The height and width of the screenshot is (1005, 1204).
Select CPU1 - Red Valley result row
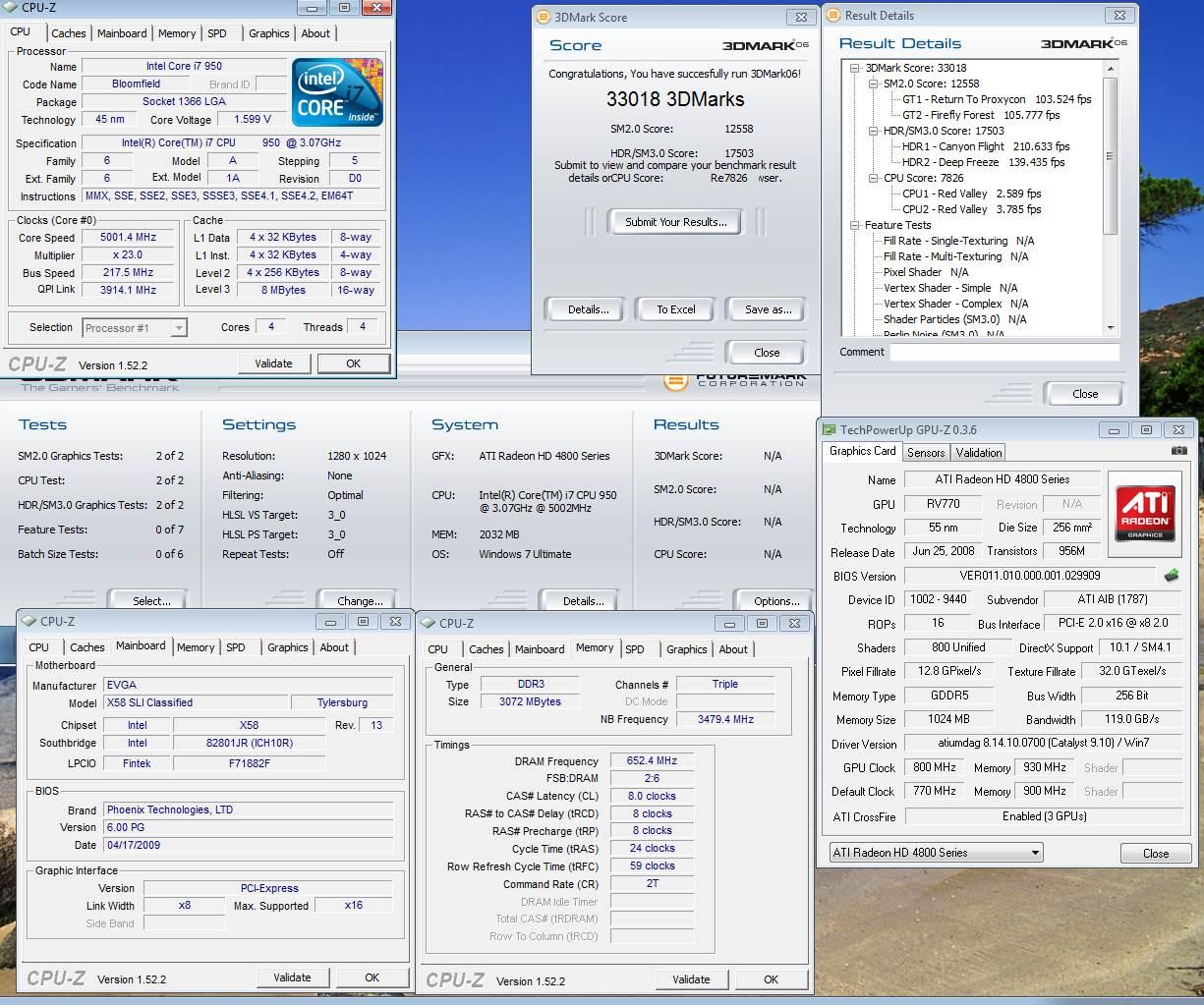(x=971, y=194)
